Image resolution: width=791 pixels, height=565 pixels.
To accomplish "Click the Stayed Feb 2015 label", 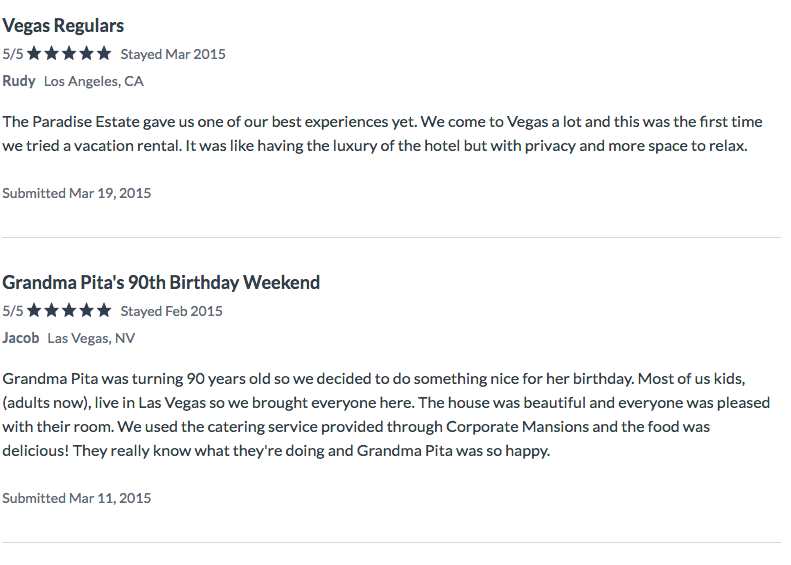I will coord(172,311).
